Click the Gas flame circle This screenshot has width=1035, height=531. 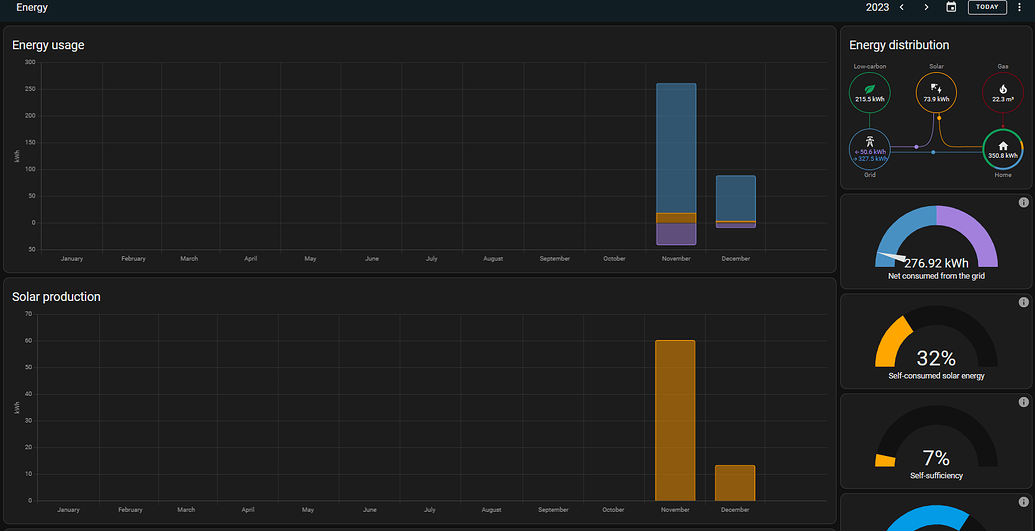tap(1003, 92)
